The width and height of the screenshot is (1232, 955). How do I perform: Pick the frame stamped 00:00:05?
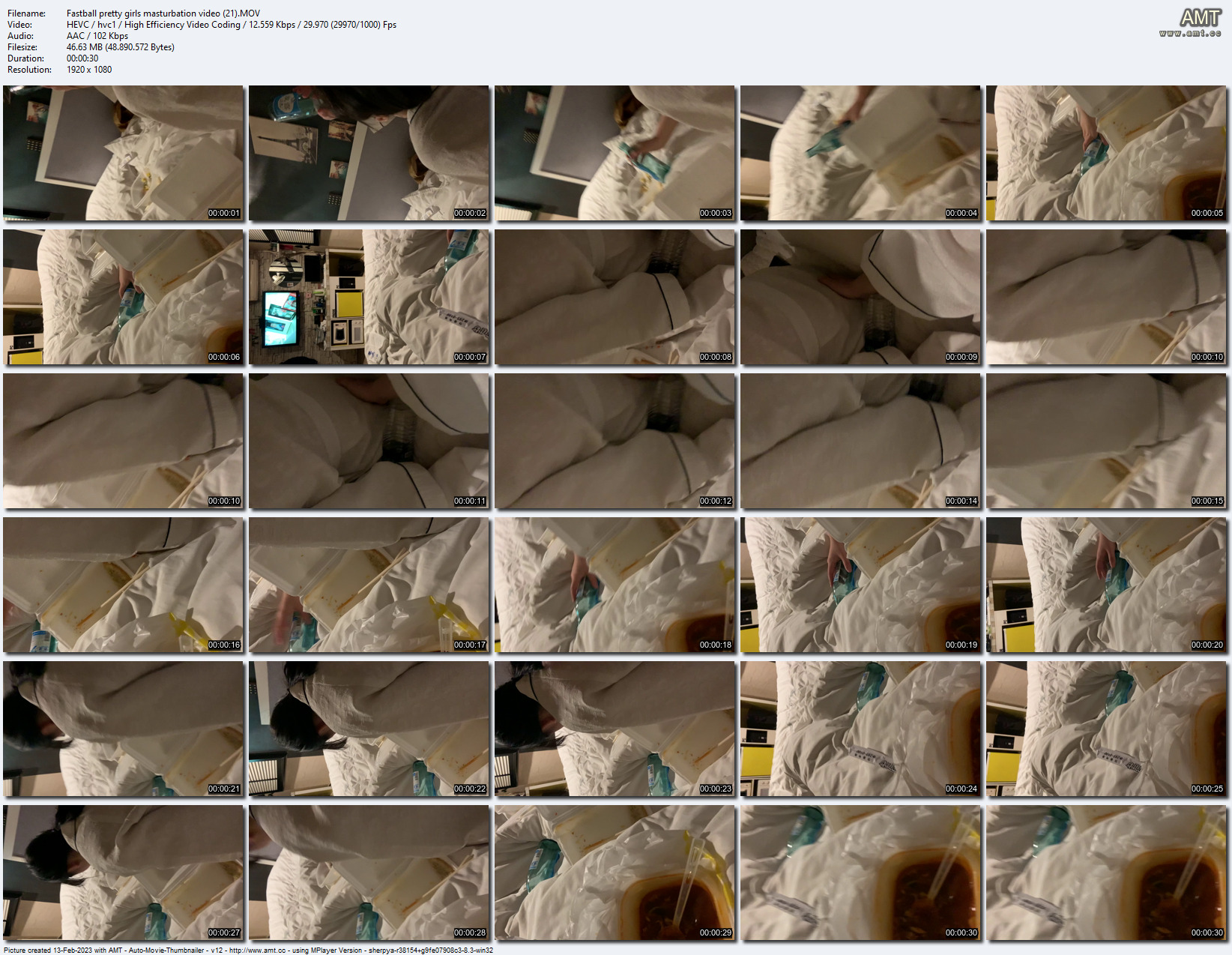[x=1107, y=153]
